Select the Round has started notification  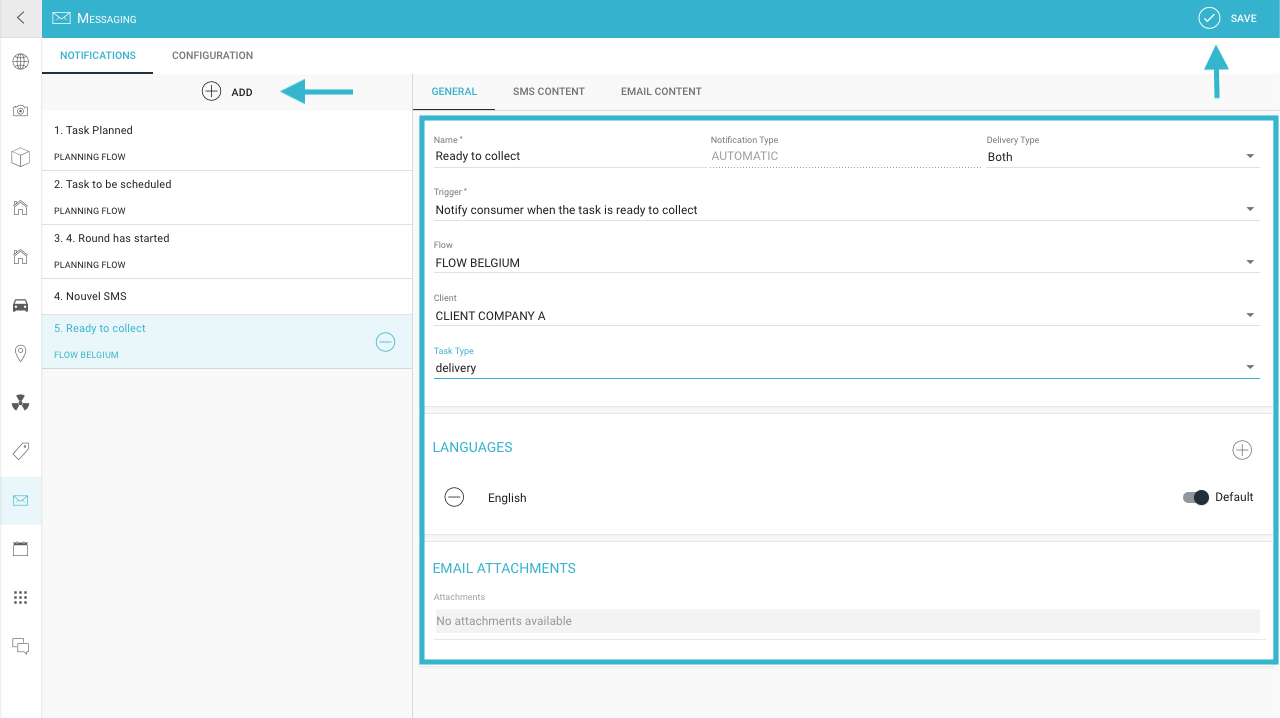point(227,251)
